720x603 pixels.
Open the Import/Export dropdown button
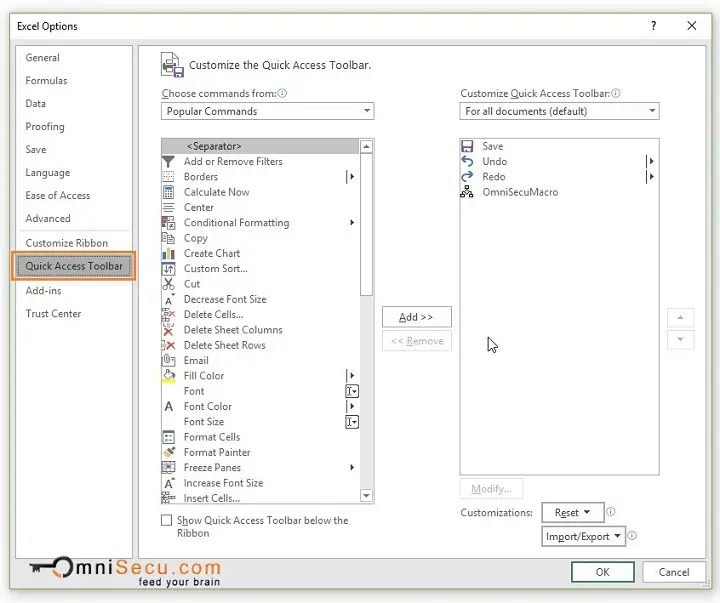pos(583,536)
